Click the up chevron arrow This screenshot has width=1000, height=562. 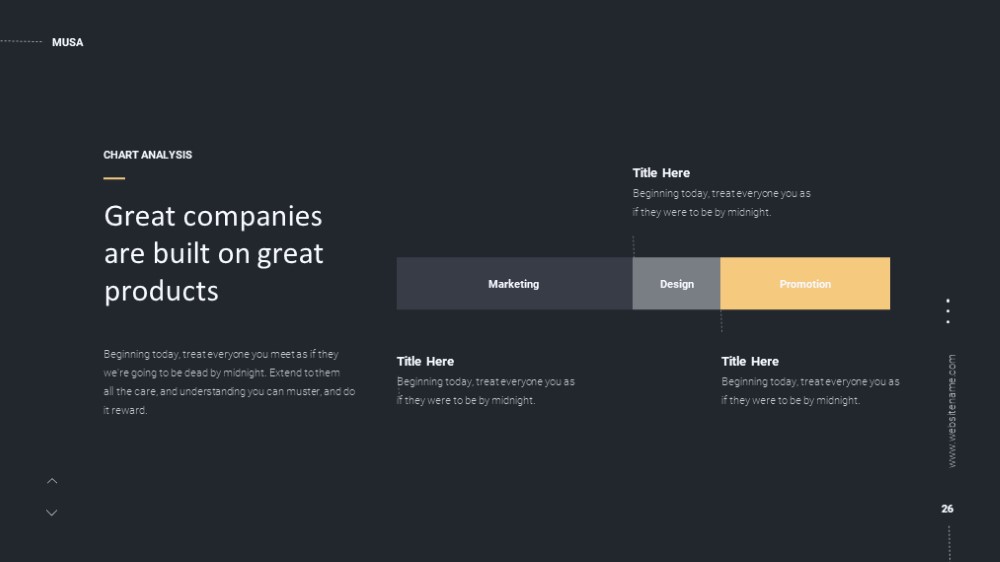coord(52,481)
